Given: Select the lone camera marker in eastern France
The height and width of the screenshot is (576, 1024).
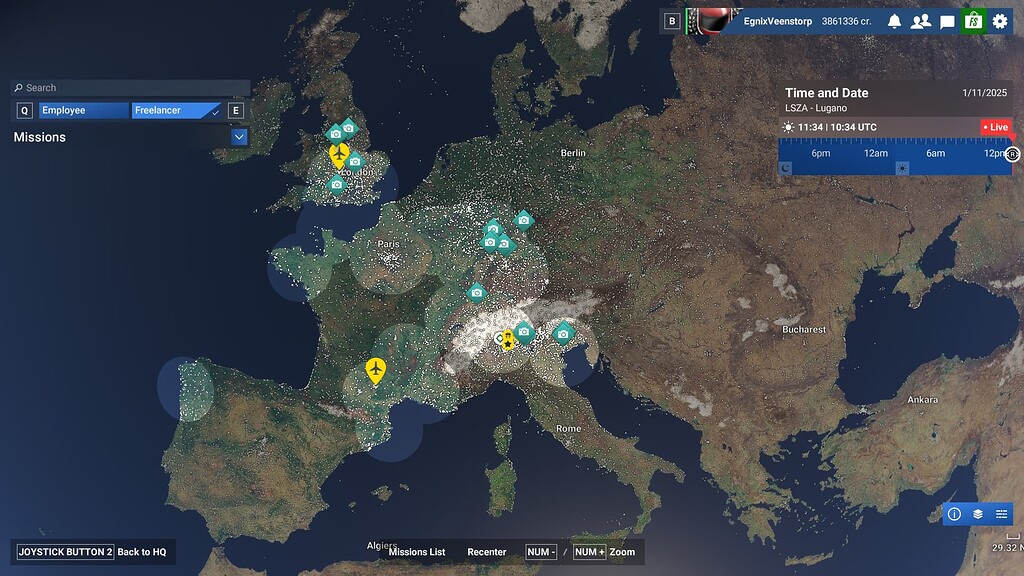Looking at the screenshot, I should [x=477, y=293].
